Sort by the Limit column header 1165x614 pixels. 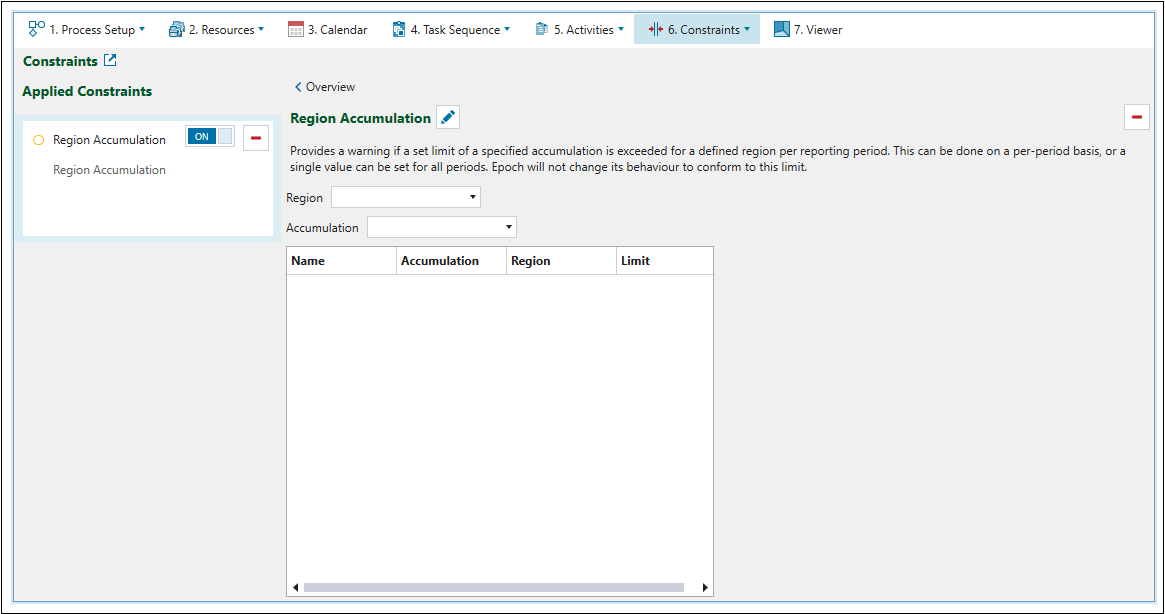(635, 261)
